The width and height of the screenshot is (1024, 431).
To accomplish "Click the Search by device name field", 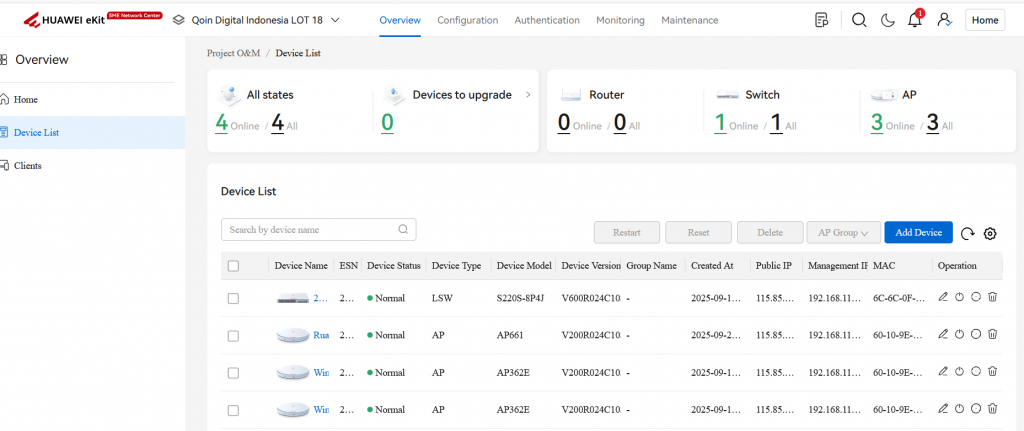I will 308,230.
